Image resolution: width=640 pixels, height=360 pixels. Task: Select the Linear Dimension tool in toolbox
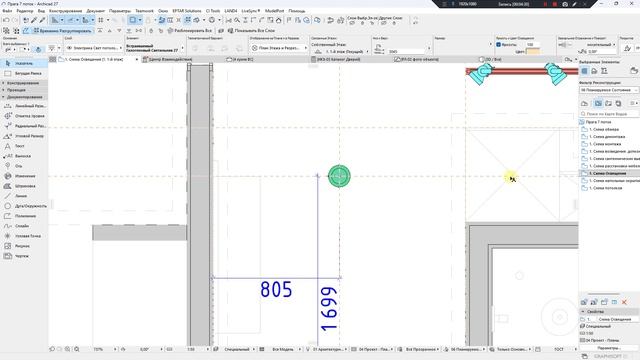point(24,106)
